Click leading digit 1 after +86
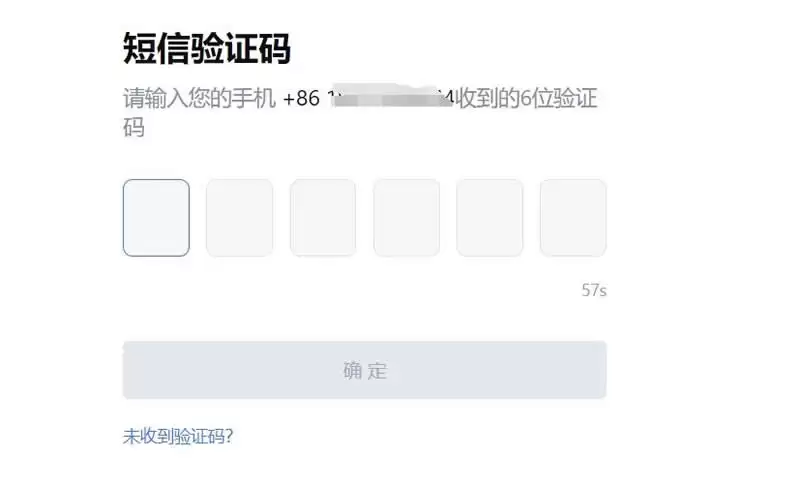Image resolution: width=800 pixels, height=487 pixels. [x=331, y=100]
